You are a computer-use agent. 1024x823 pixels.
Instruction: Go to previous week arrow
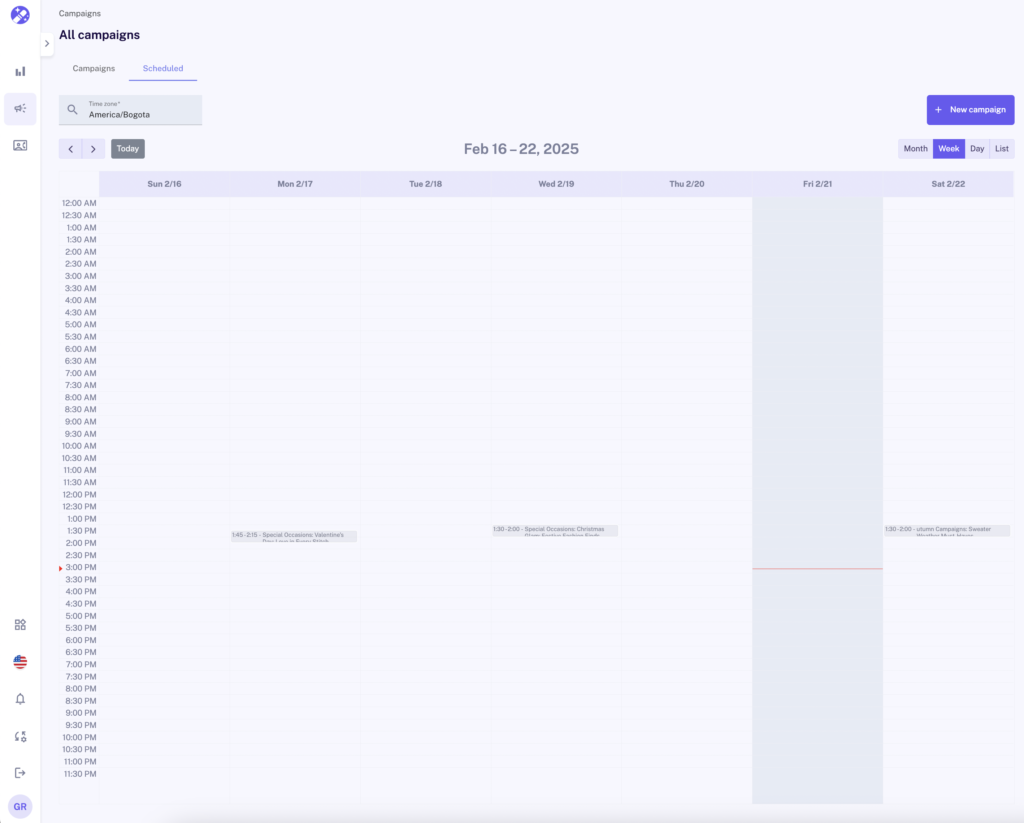click(70, 149)
